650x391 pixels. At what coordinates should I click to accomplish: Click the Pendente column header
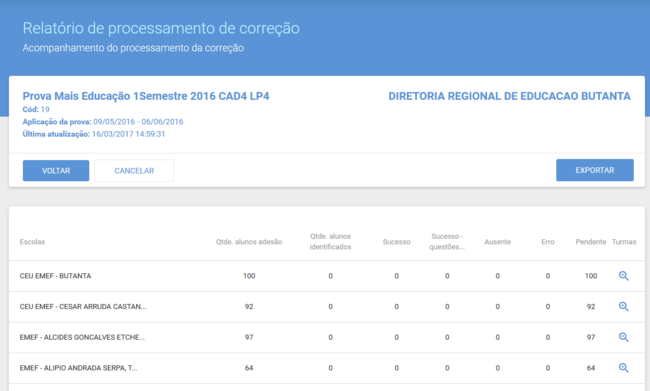(x=591, y=242)
